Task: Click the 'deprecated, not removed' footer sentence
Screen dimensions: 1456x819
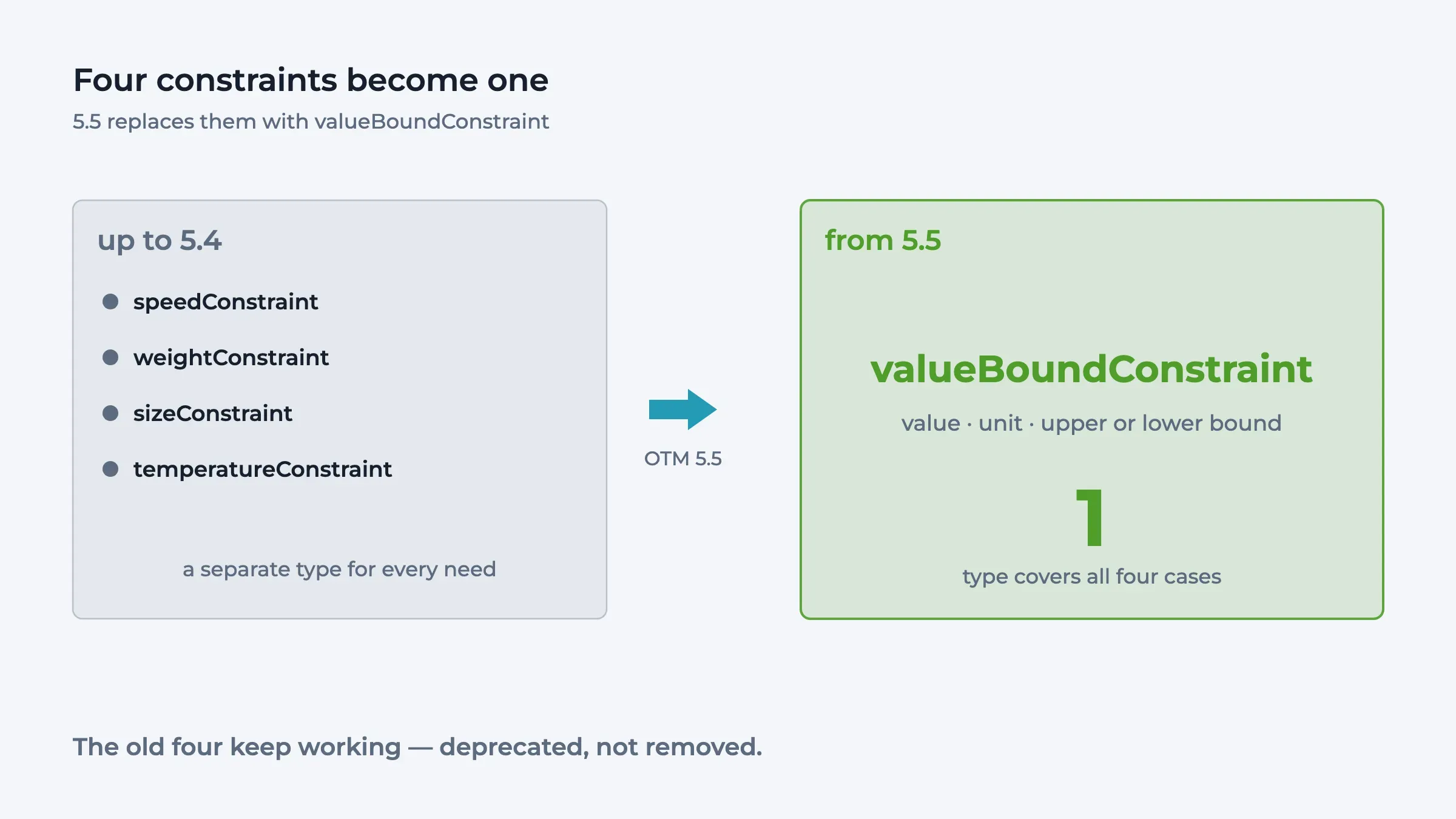Action: click(x=417, y=747)
